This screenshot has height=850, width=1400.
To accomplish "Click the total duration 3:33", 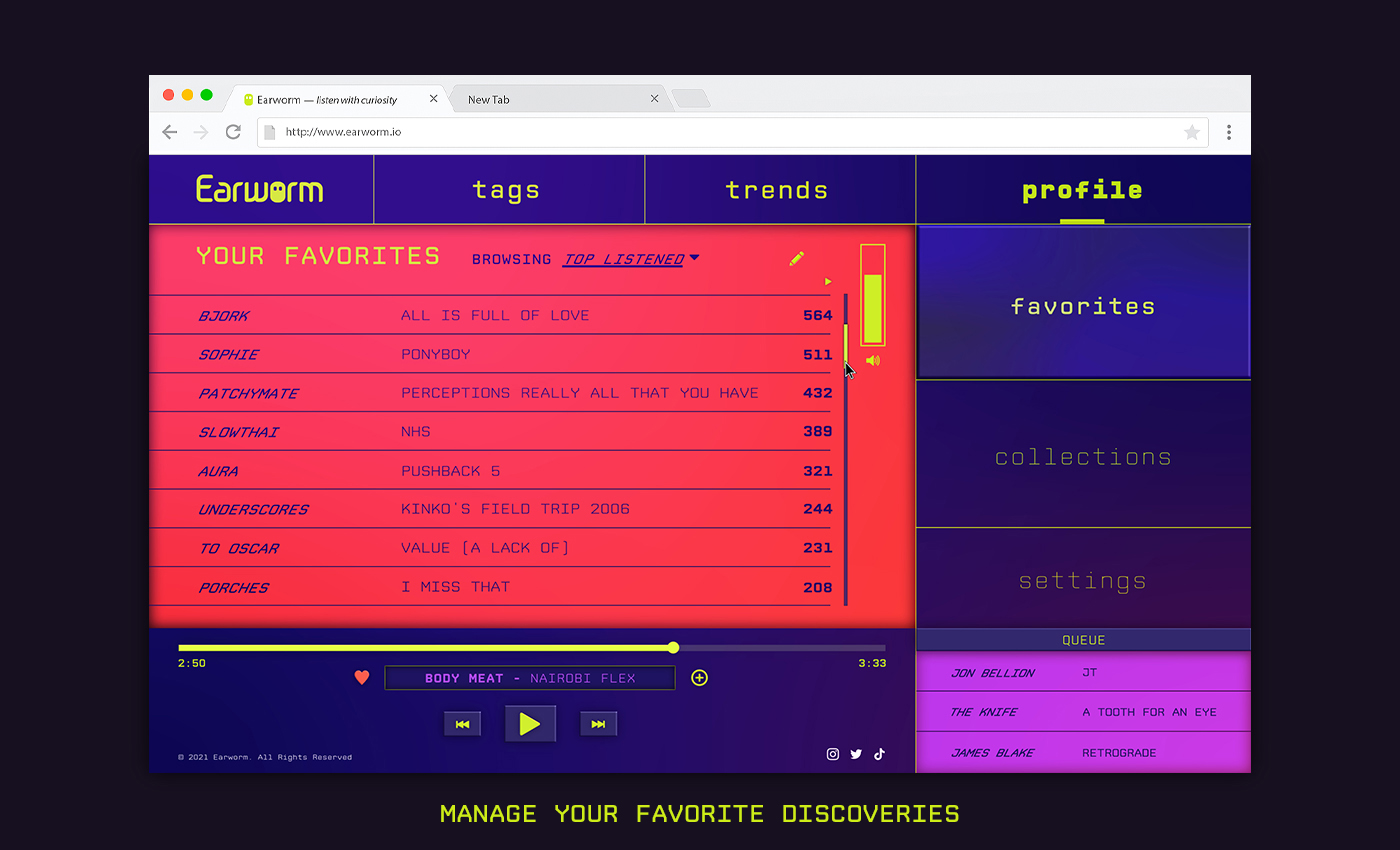I will click(872, 663).
